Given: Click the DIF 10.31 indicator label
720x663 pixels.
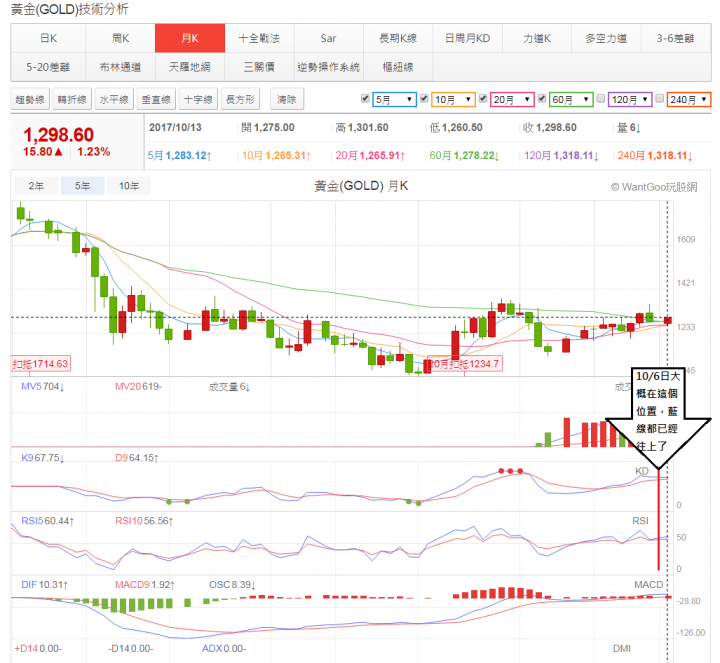Looking at the screenshot, I should pos(45,584).
